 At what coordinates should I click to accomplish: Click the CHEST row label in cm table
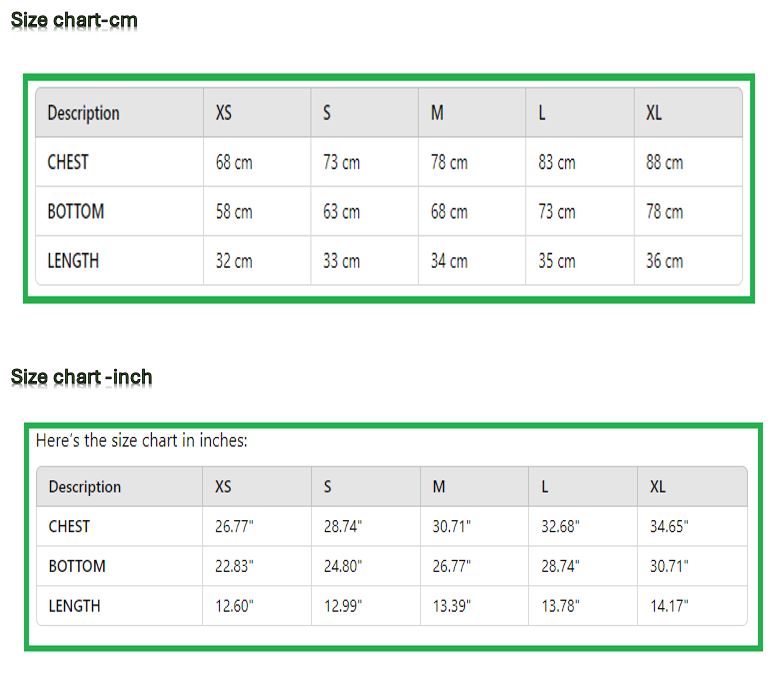68,162
